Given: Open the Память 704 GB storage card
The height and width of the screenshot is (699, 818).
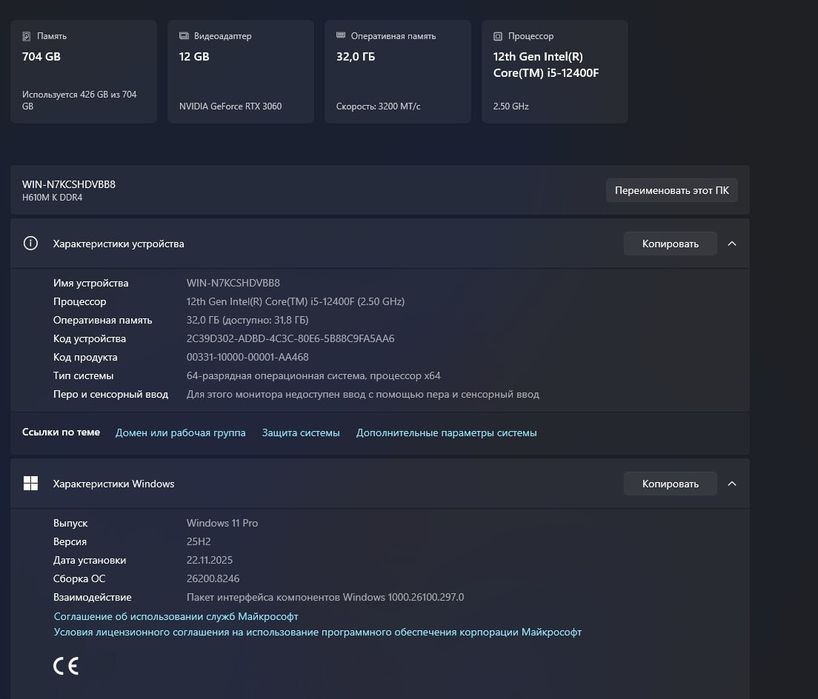Looking at the screenshot, I should click(83, 71).
